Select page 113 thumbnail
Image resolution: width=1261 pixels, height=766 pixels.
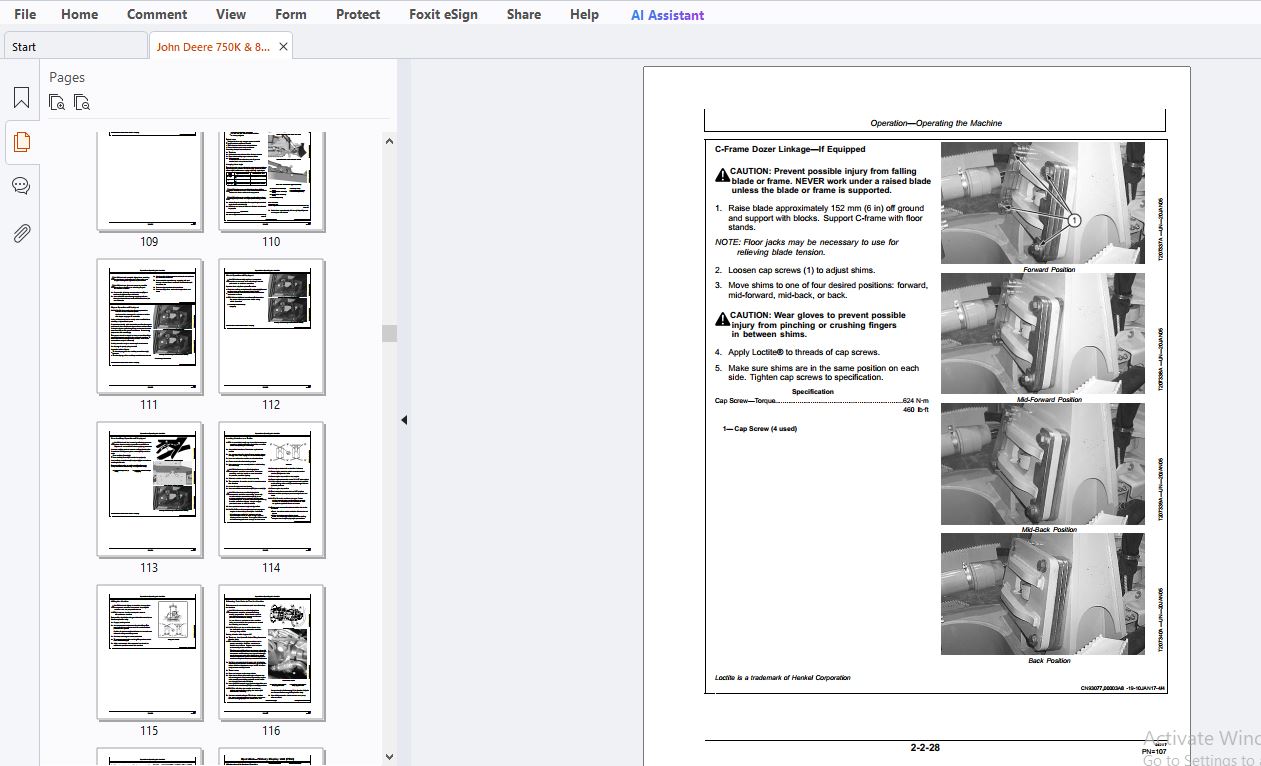149,489
